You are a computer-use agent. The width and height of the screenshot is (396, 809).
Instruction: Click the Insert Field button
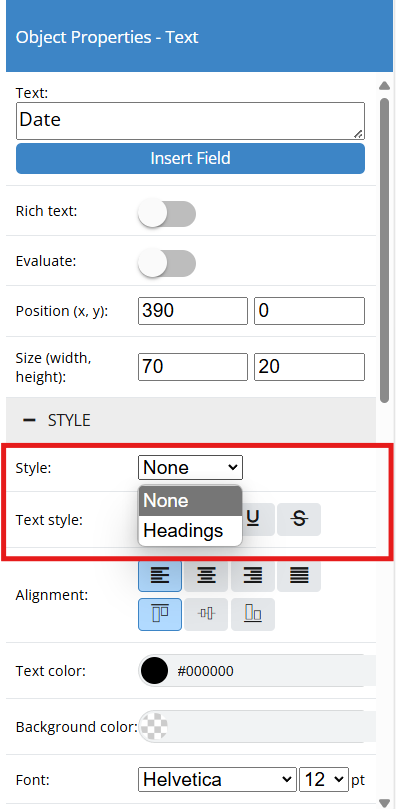click(x=190, y=158)
